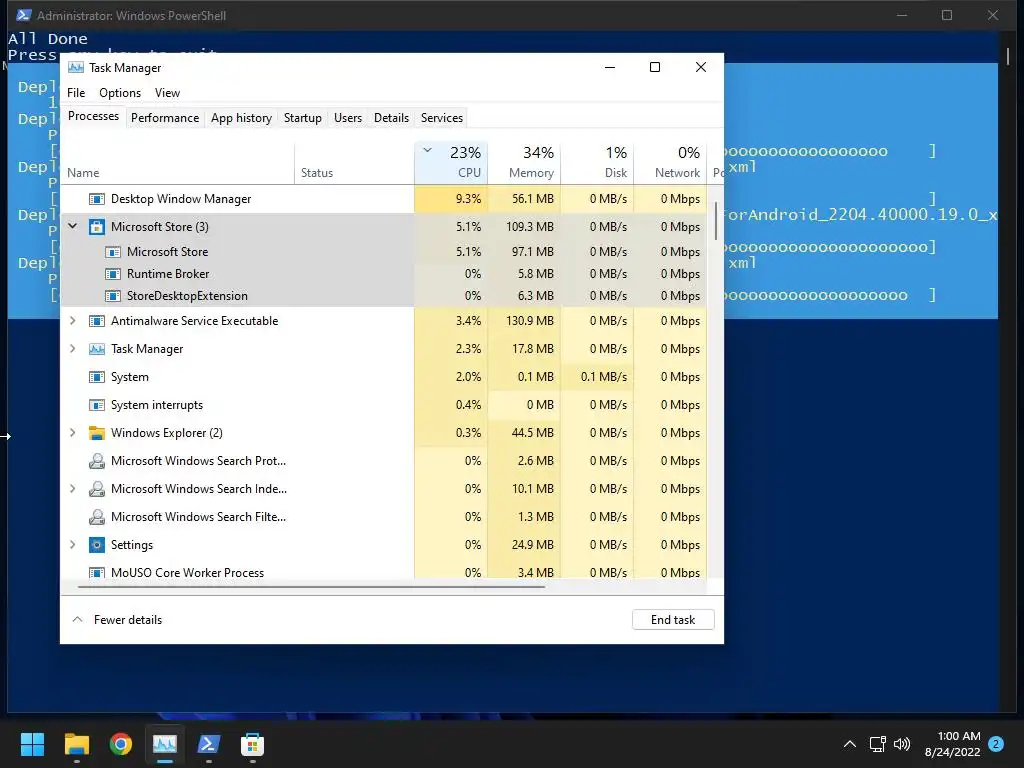Click the System interrupts process icon
Image resolution: width=1024 pixels, height=768 pixels.
click(97, 405)
